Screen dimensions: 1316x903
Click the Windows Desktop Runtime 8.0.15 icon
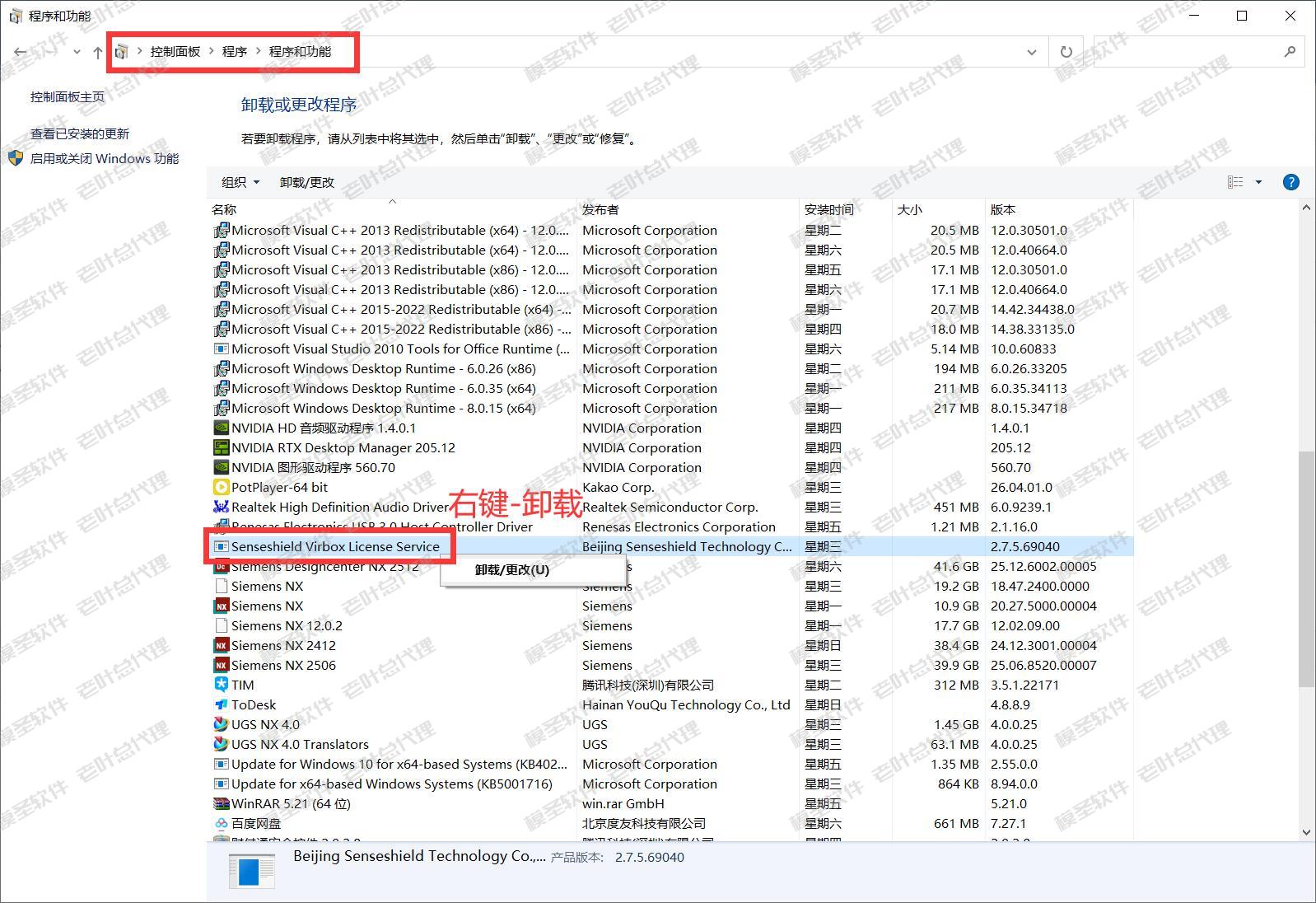pyautogui.click(x=221, y=408)
